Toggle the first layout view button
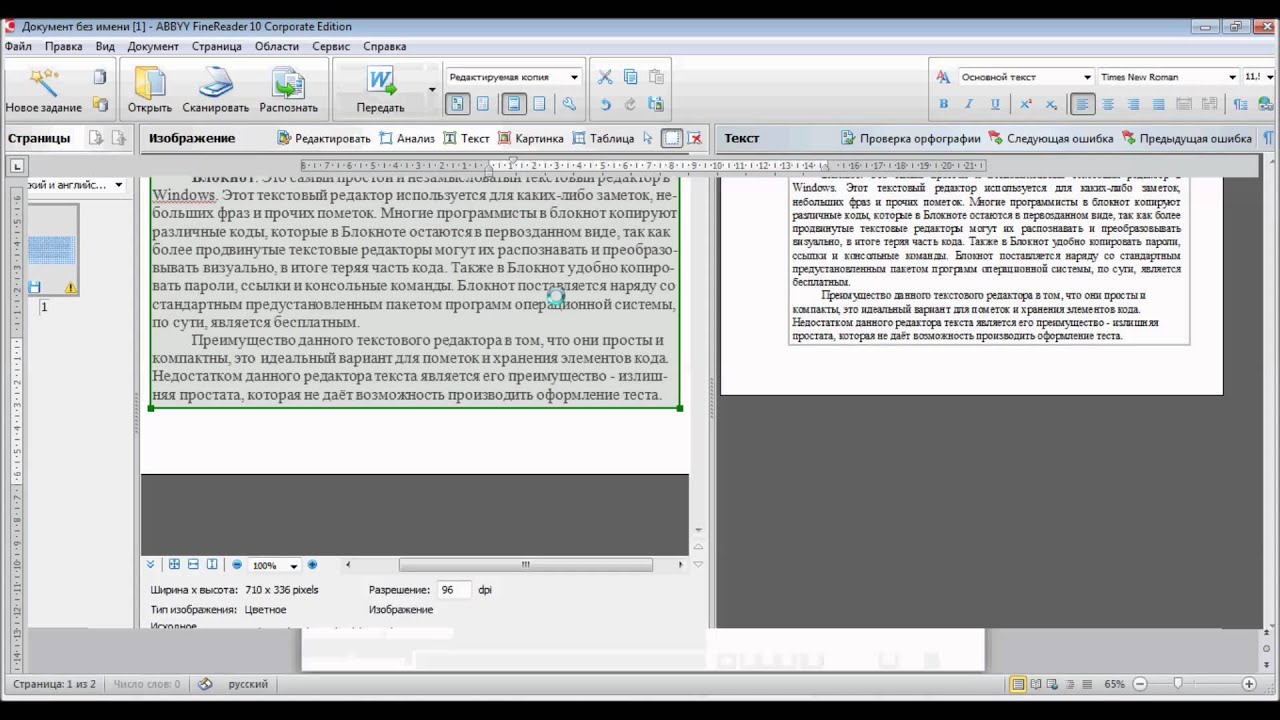This screenshot has height=720, width=1280. [x=457, y=104]
